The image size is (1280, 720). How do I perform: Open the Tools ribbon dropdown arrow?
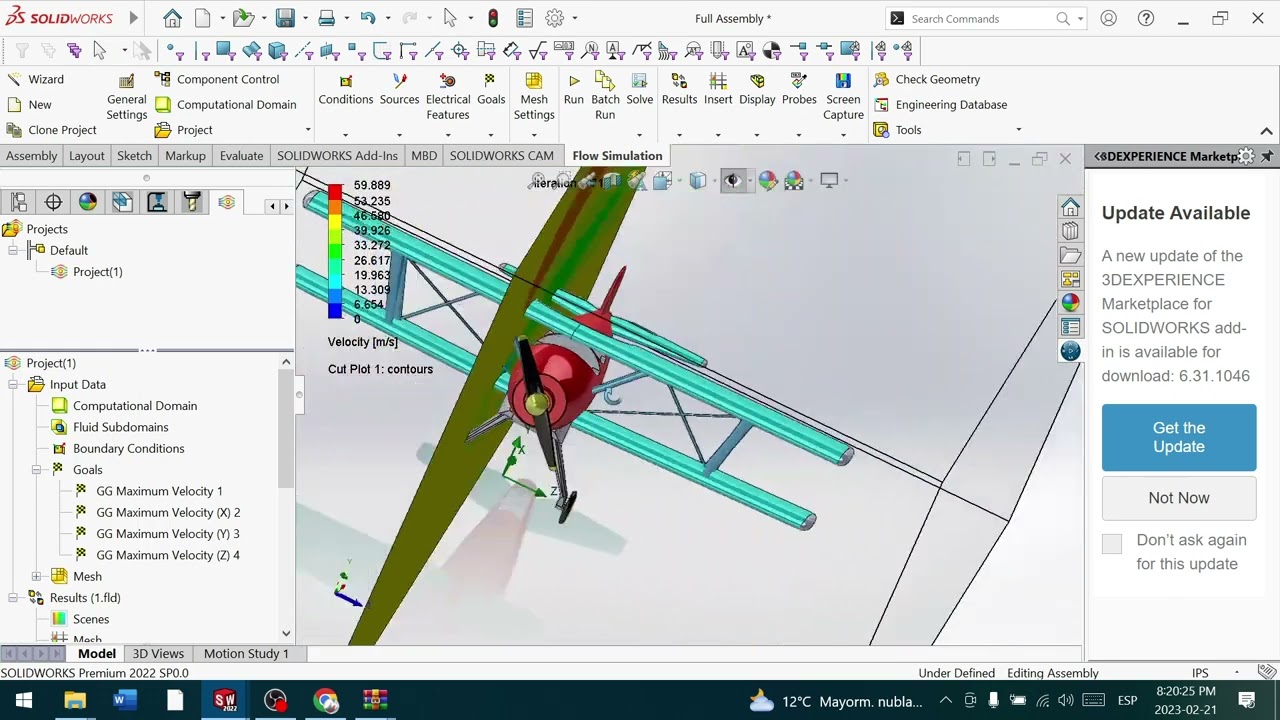tap(1018, 130)
